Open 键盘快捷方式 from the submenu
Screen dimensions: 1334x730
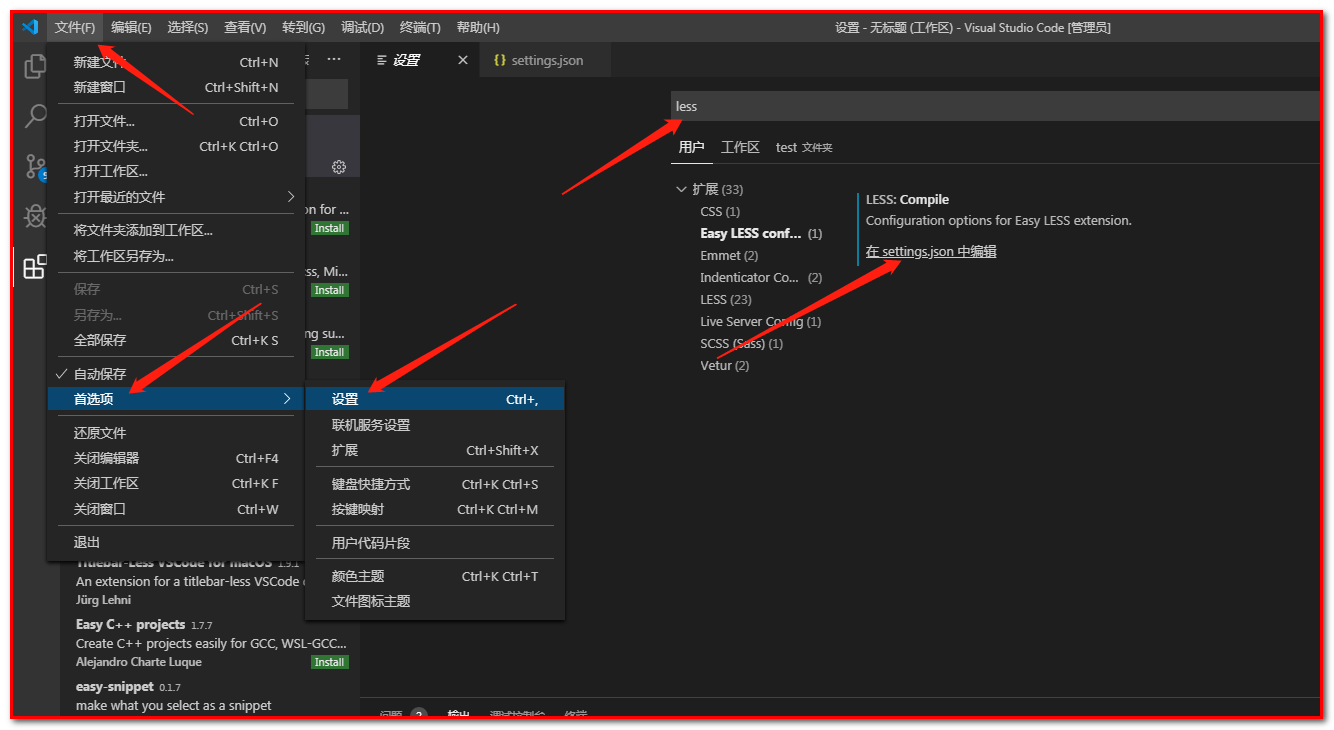(x=435, y=484)
